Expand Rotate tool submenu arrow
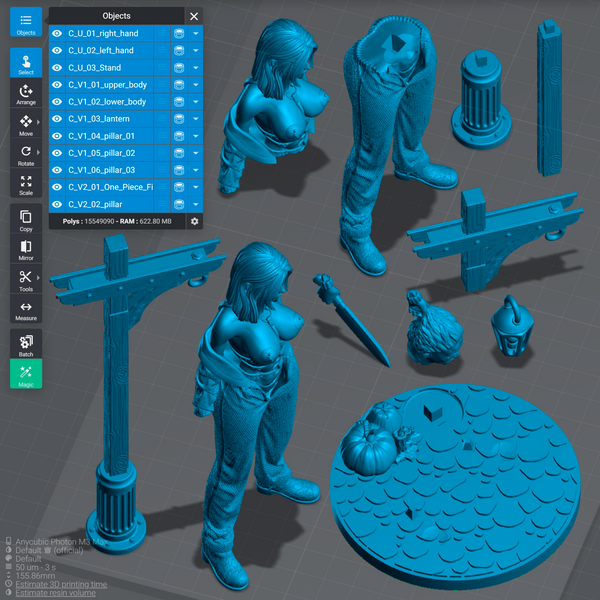 click(38, 152)
